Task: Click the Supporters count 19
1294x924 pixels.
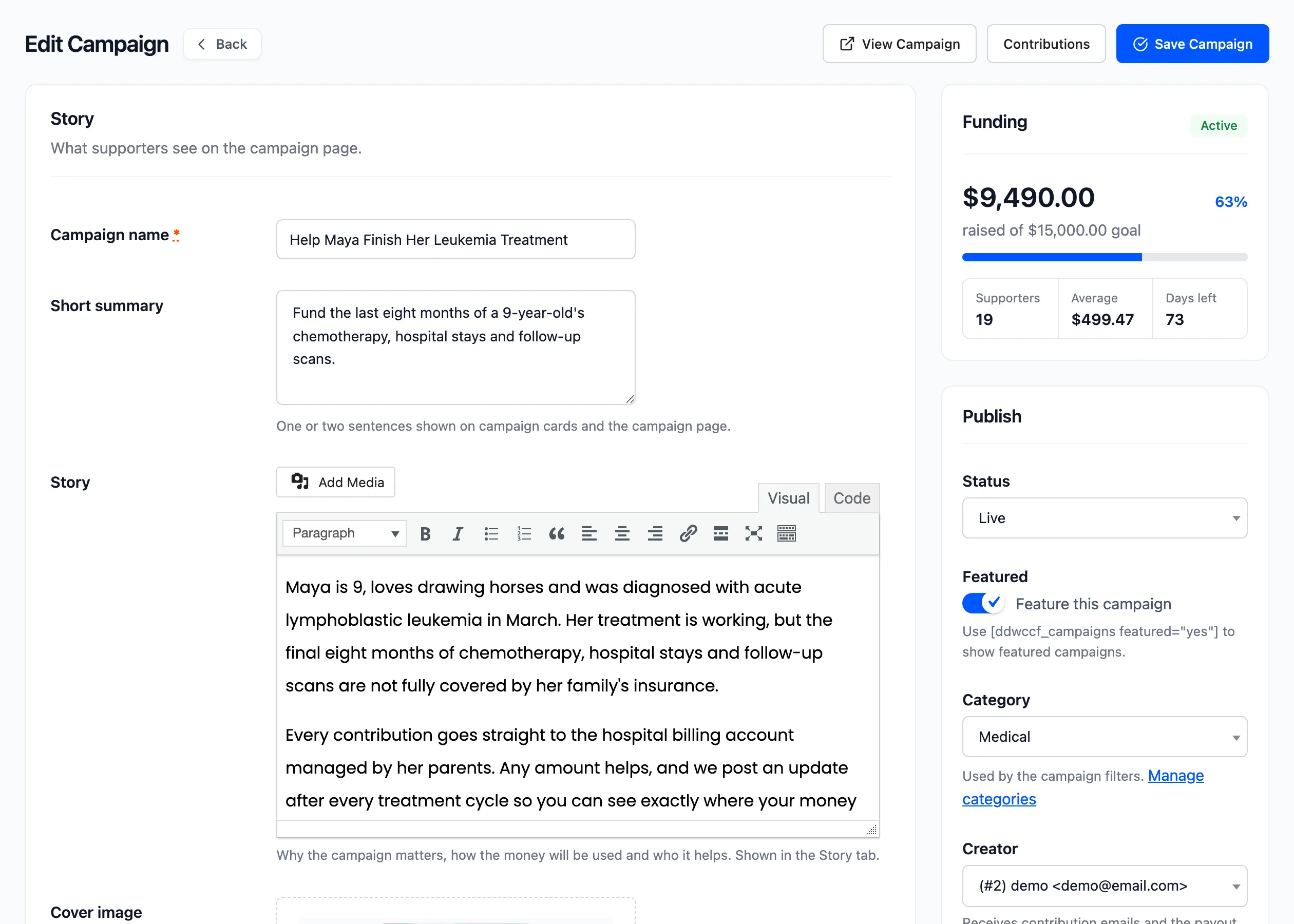Action: click(x=984, y=320)
